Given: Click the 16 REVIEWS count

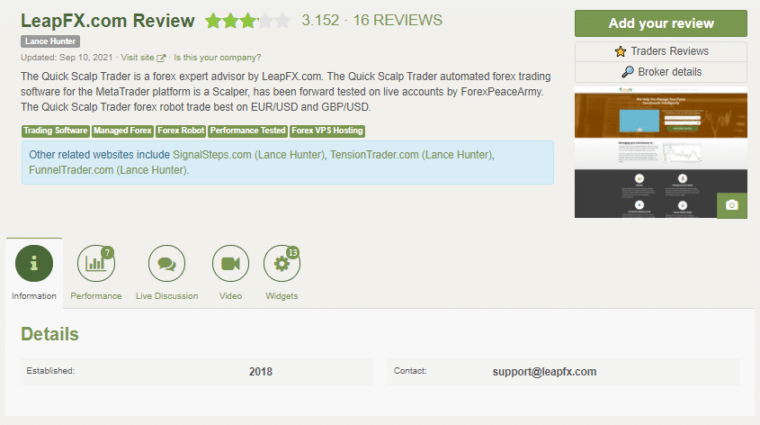Looking at the screenshot, I should [397, 20].
